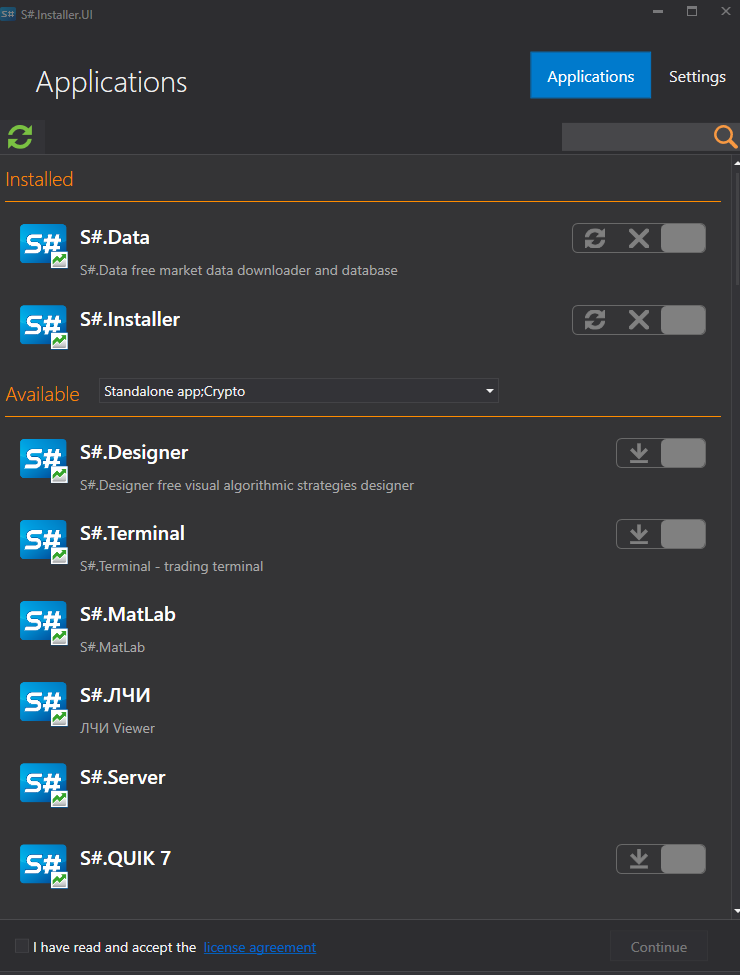
Task: Open the license agreement link
Action: coord(259,947)
